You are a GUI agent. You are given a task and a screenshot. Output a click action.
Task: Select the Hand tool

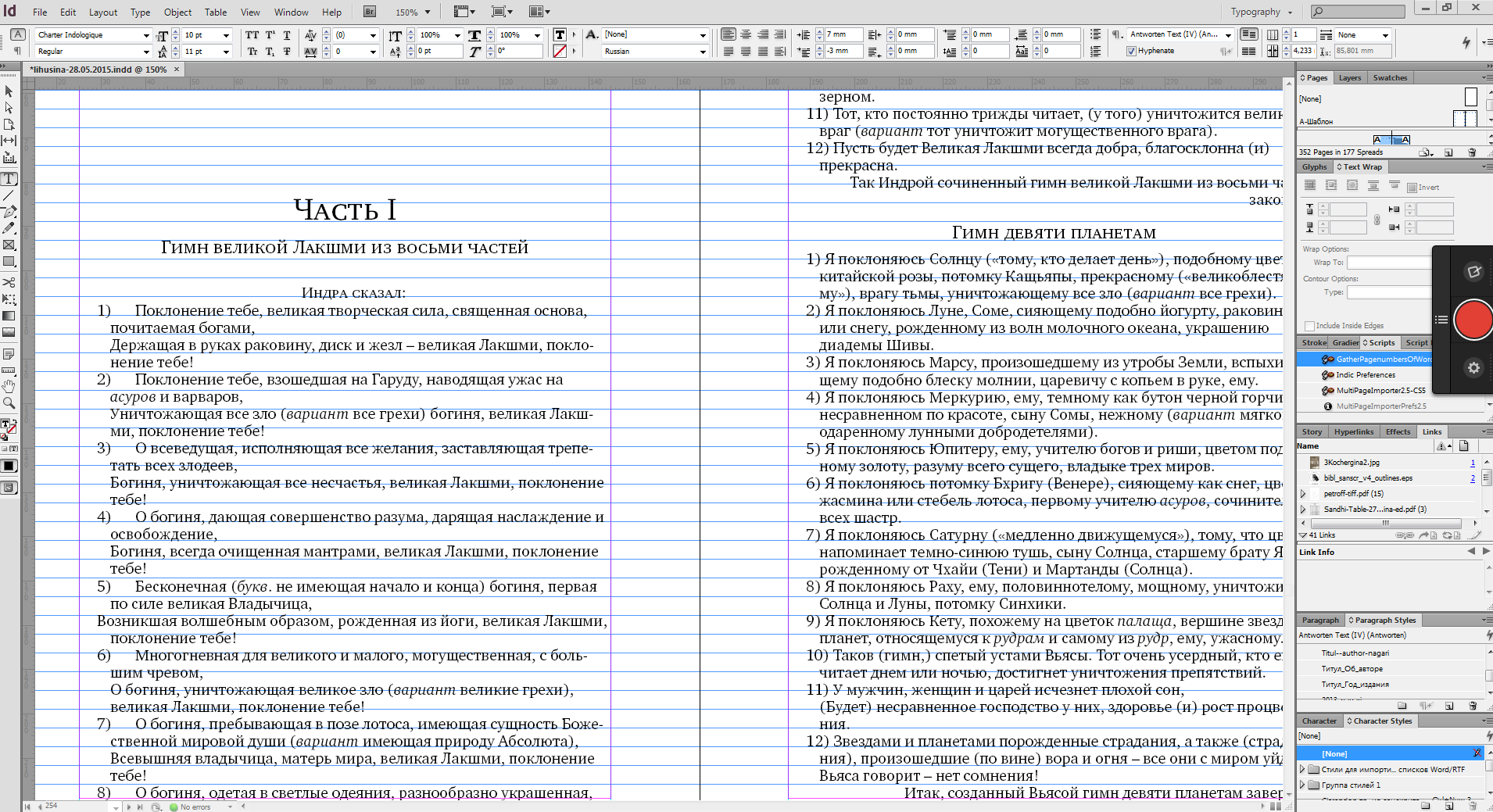click(9, 386)
